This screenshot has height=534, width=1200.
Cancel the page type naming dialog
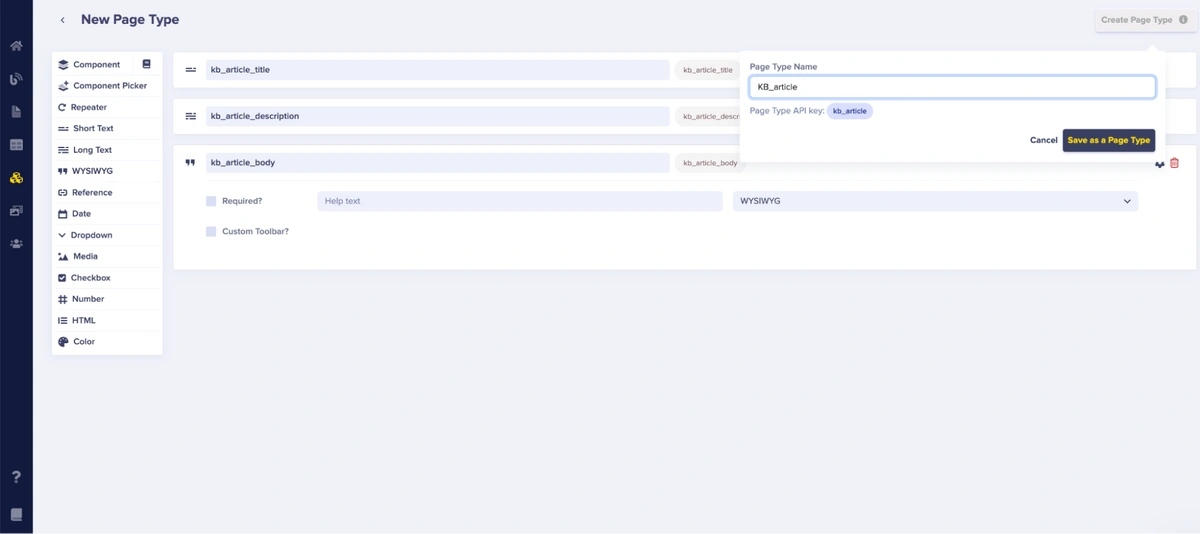1043,140
